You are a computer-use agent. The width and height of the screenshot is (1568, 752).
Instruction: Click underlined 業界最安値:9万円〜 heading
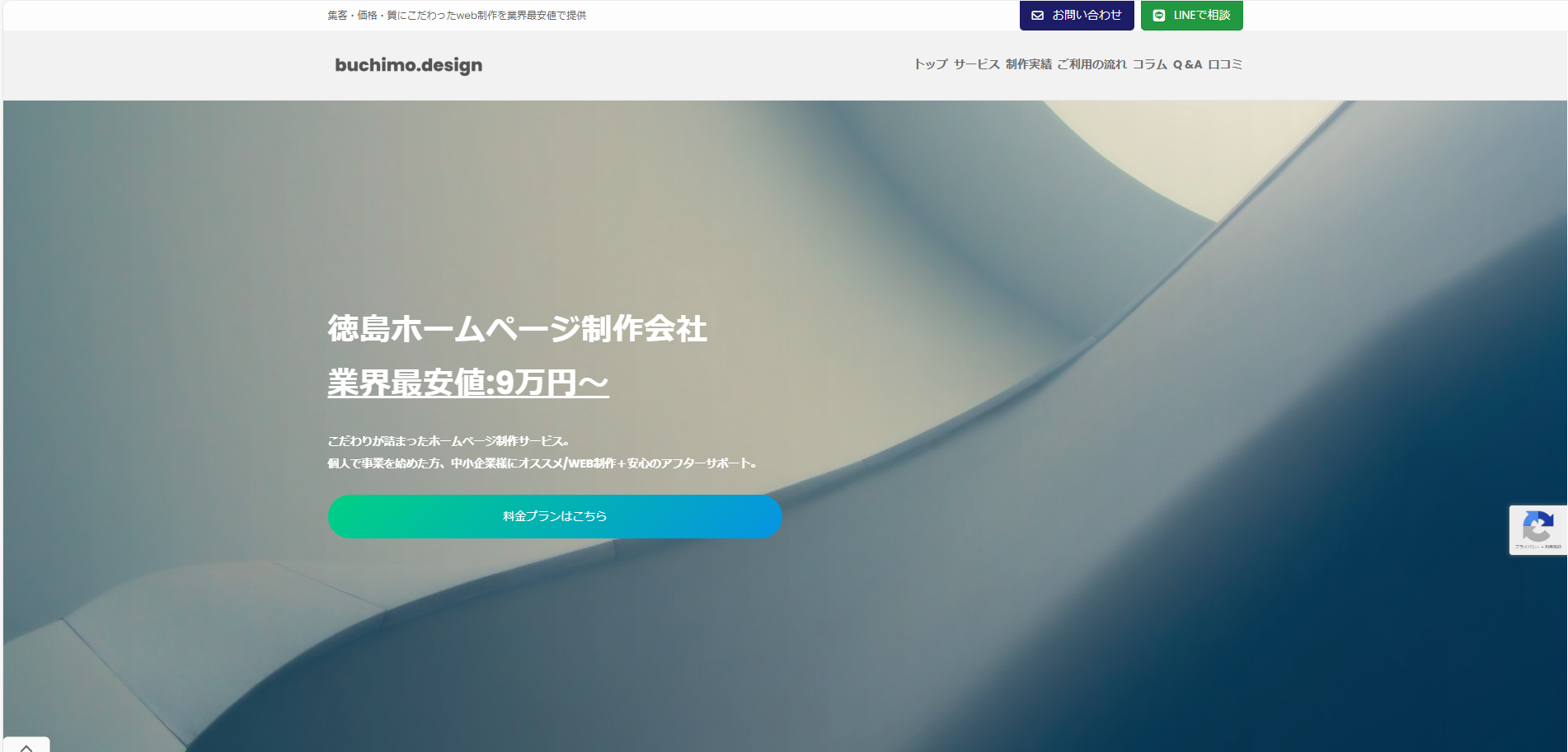point(468,383)
